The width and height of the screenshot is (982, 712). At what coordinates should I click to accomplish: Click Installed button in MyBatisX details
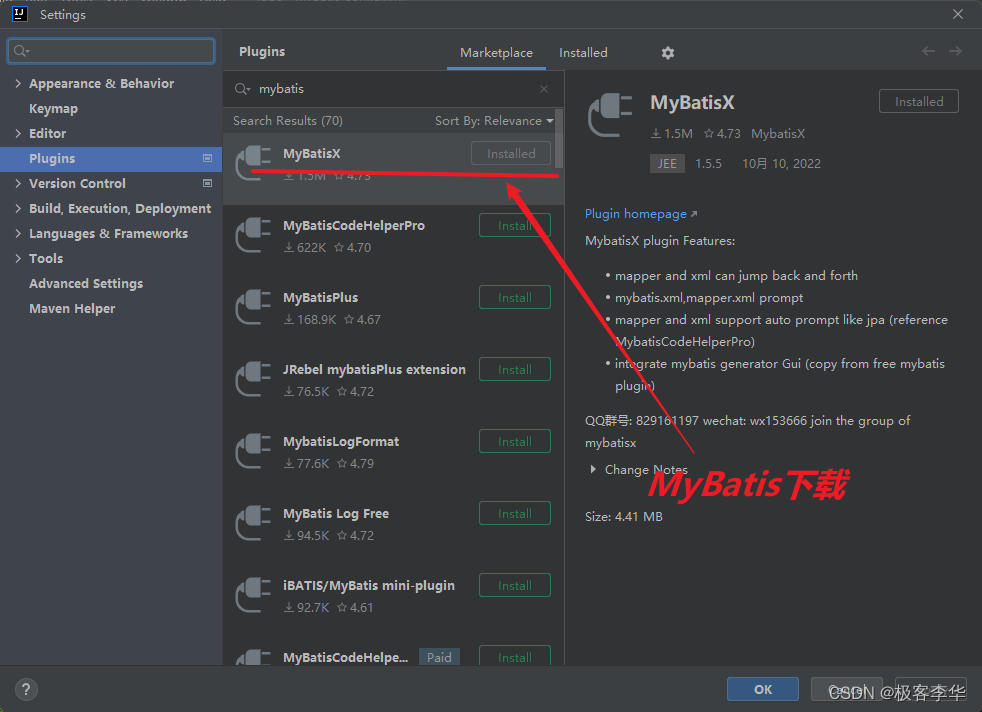[x=919, y=101]
